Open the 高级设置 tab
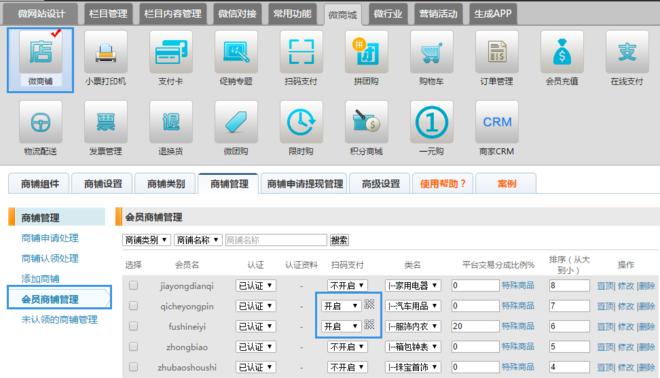 [x=380, y=184]
